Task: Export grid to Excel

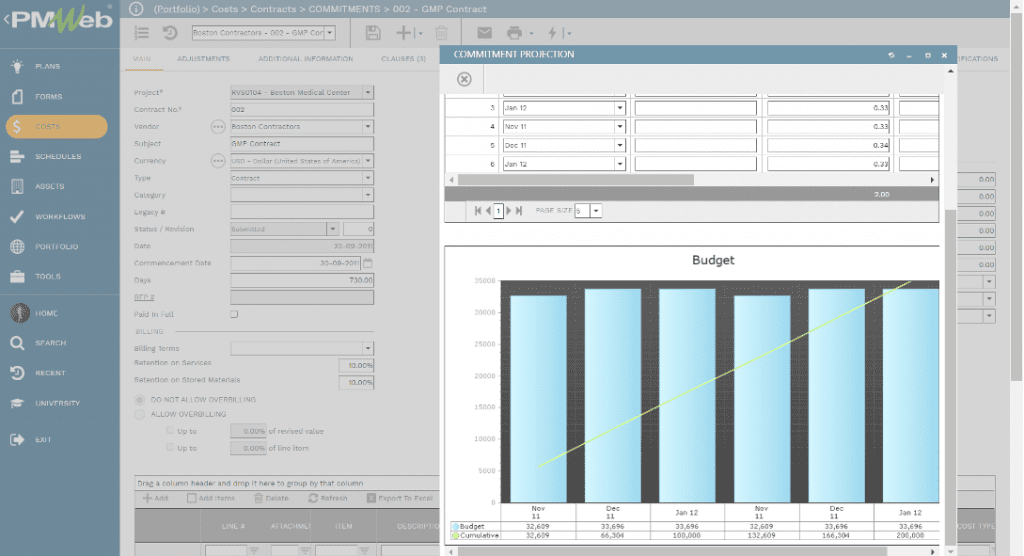Action: pos(400,498)
